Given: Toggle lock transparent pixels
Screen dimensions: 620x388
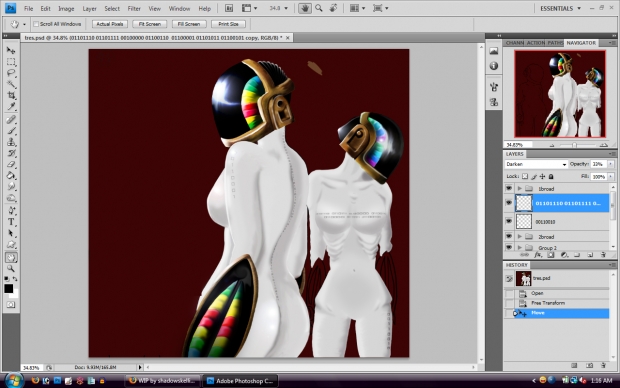Looking at the screenshot, I should click(x=525, y=176).
